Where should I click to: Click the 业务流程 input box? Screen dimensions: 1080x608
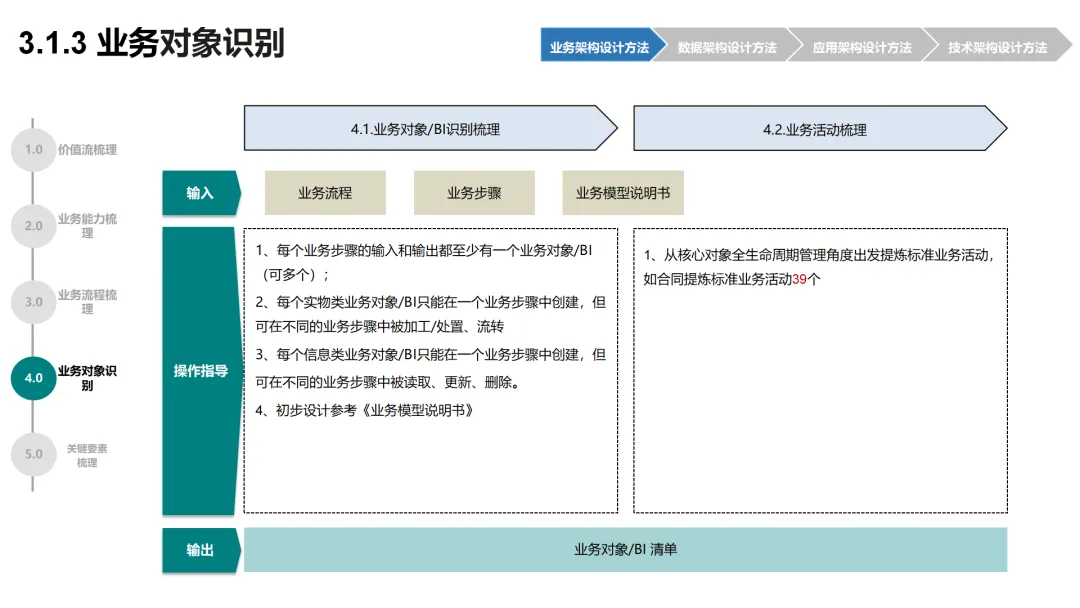[325, 193]
